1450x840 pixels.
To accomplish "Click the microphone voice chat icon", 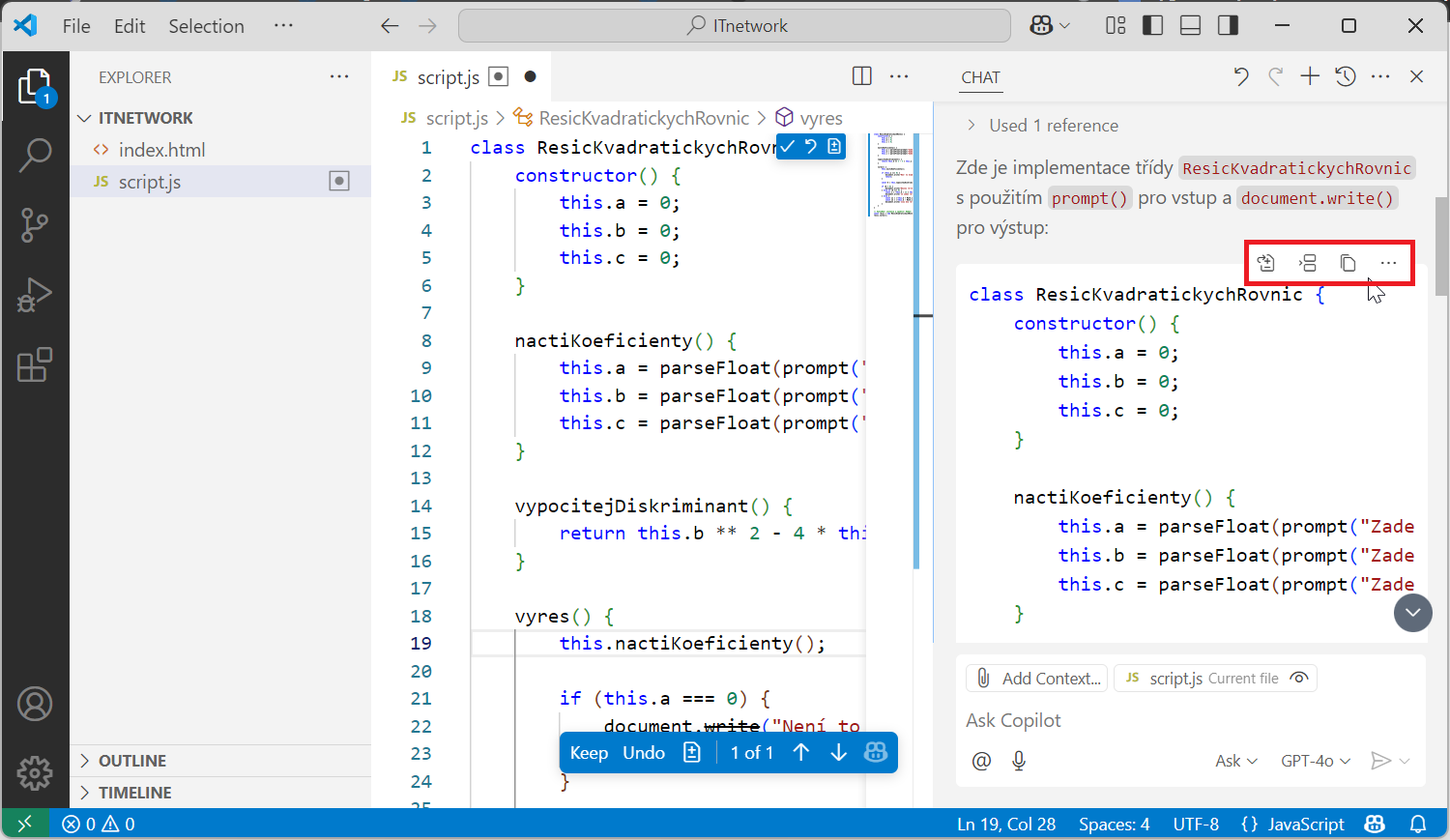I will point(1019,761).
